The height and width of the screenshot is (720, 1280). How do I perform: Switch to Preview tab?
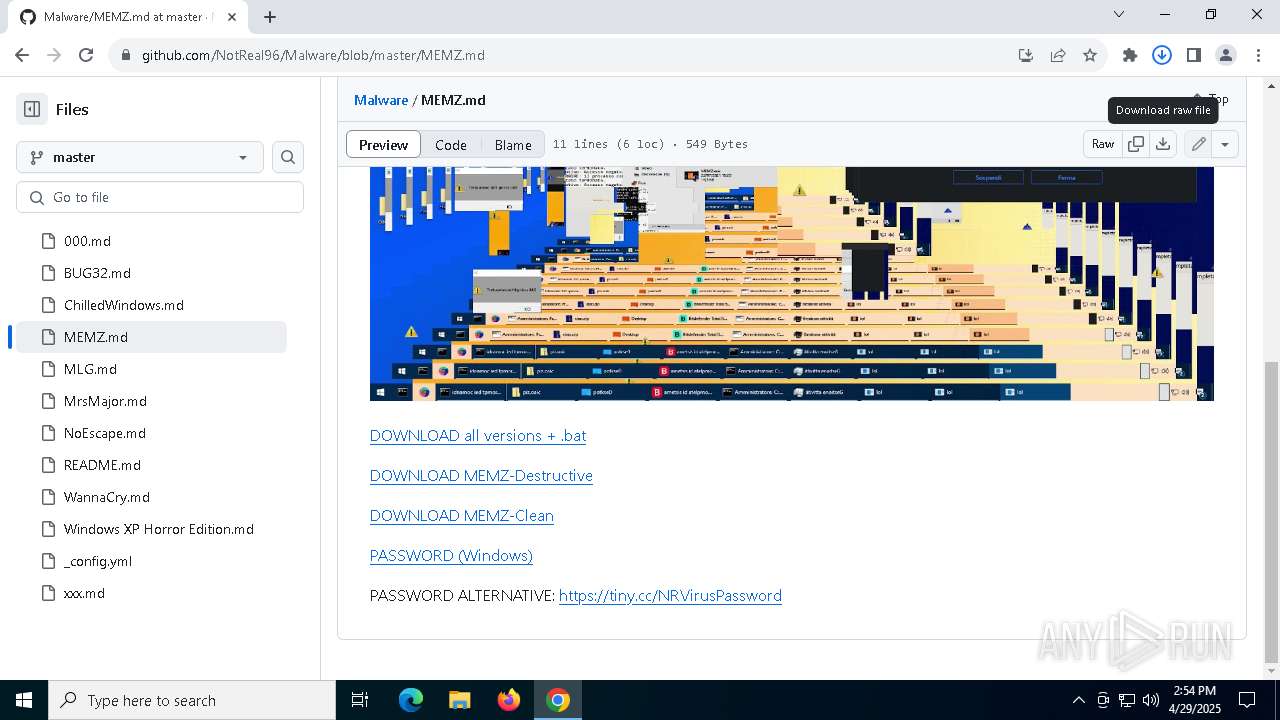pyautogui.click(x=383, y=144)
